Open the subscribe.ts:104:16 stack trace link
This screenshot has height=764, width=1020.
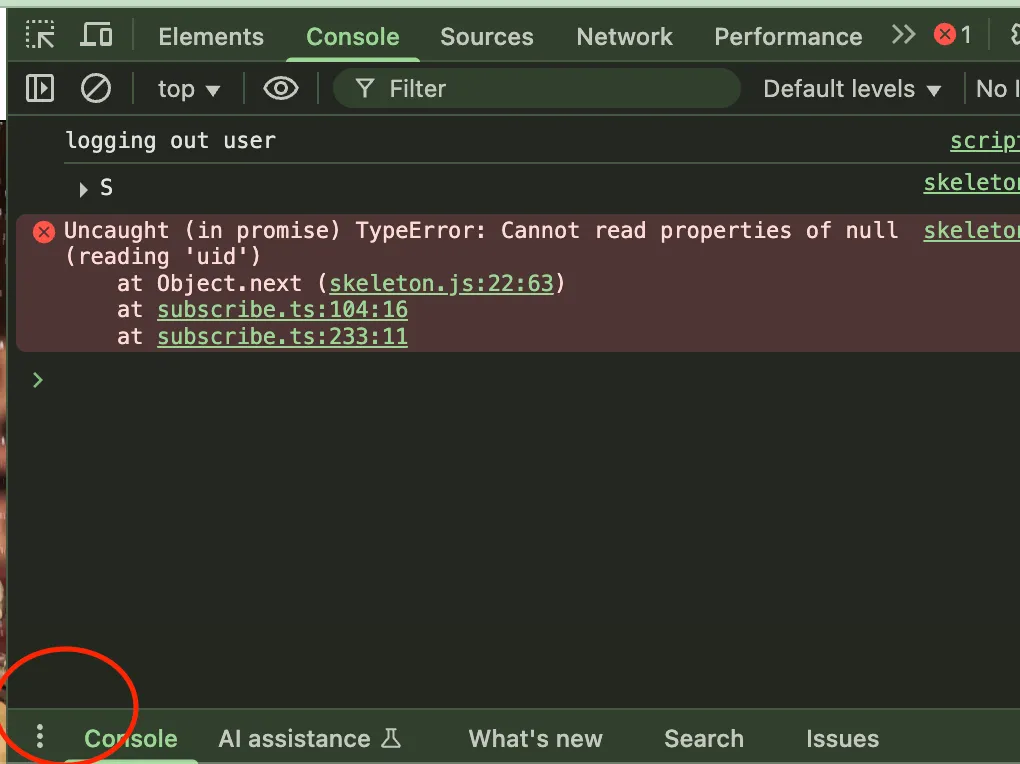coord(282,310)
